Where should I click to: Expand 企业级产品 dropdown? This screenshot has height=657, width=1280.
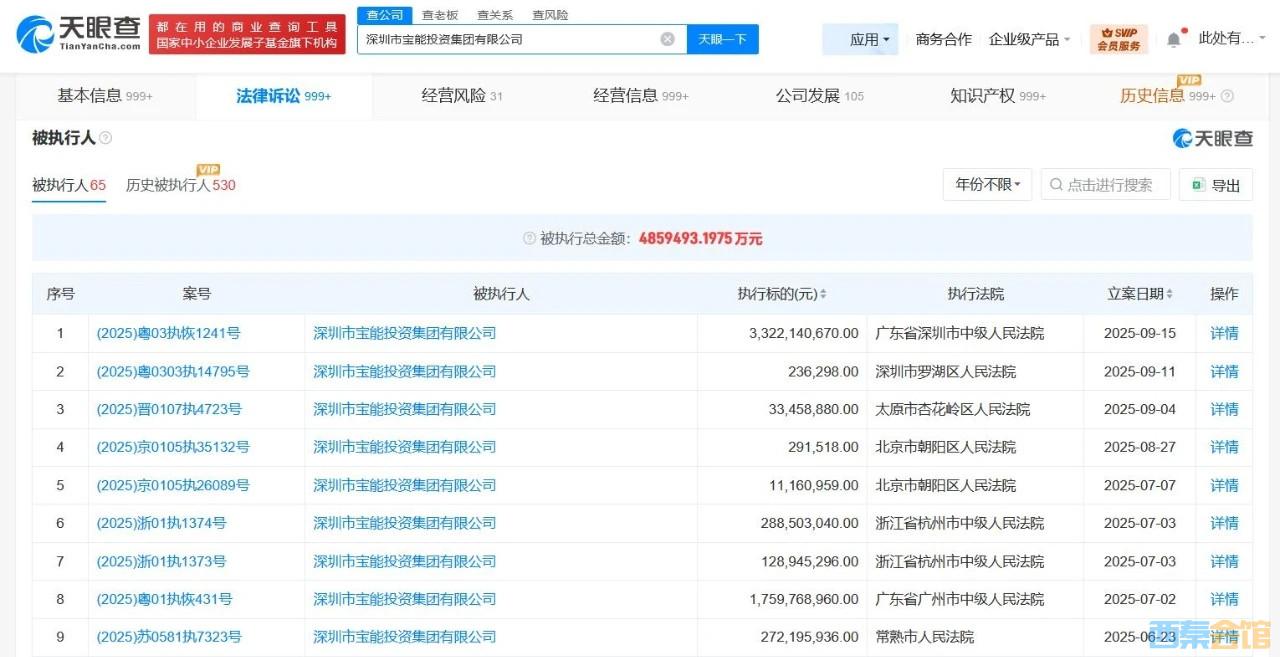(x=1029, y=39)
